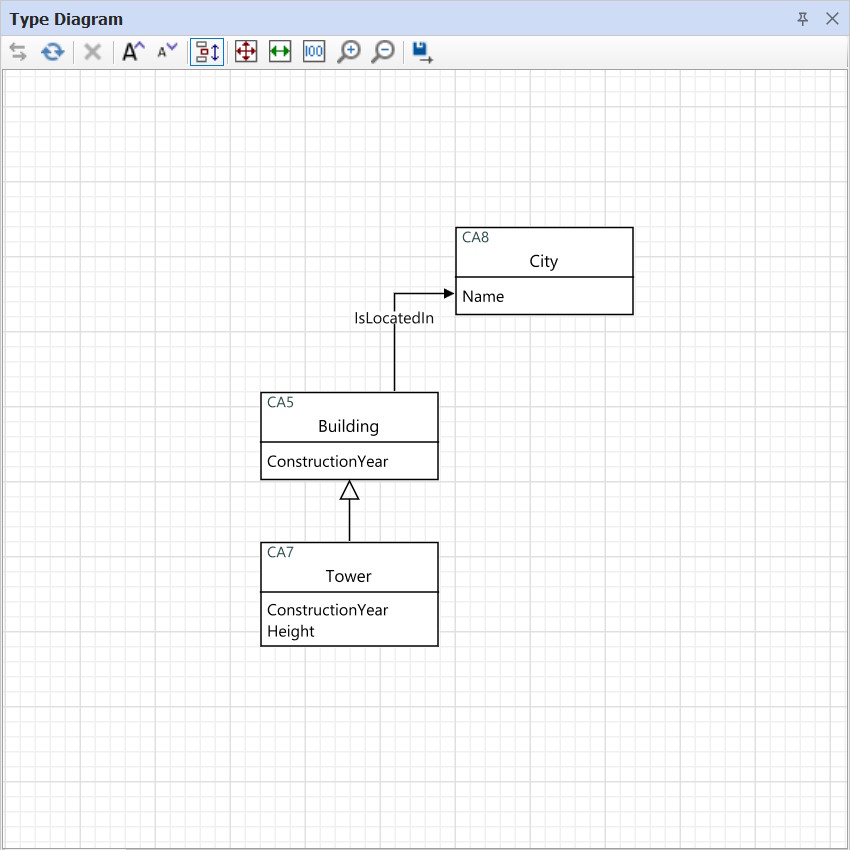The image size is (850, 850).
Task: Zoom in on the diagram
Action: (x=349, y=52)
